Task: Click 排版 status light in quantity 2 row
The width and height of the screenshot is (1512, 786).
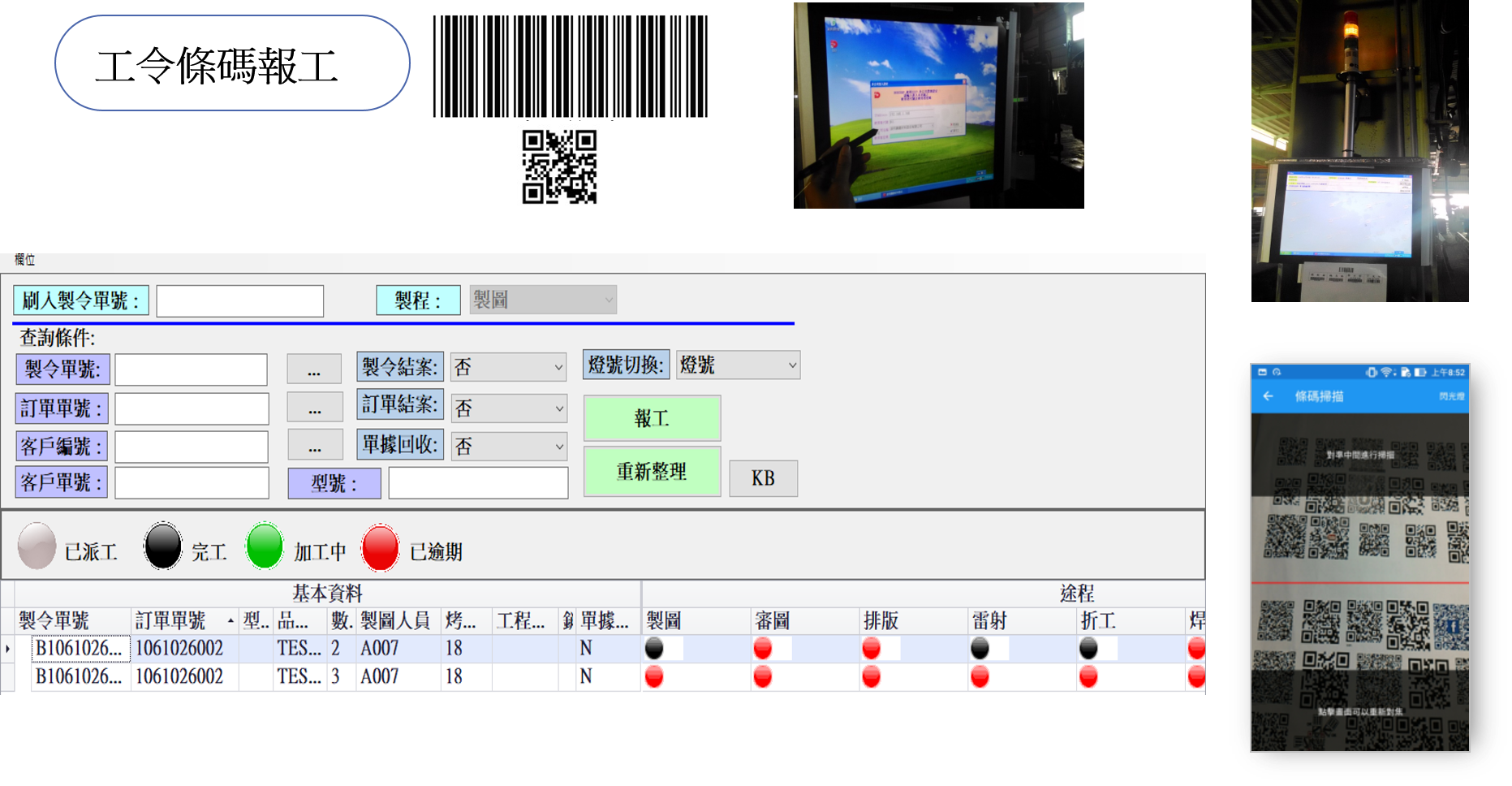Action: 871,648
